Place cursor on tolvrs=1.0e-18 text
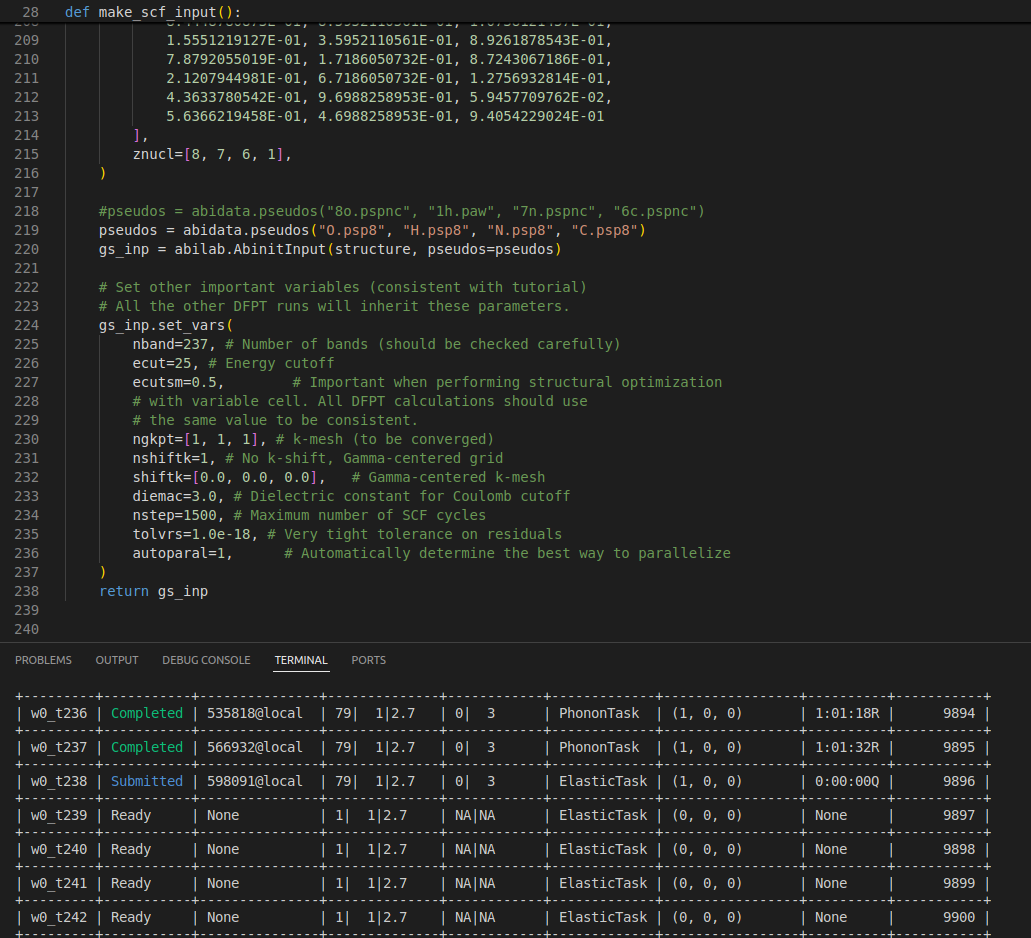The width and height of the screenshot is (1031, 938). (x=195, y=534)
